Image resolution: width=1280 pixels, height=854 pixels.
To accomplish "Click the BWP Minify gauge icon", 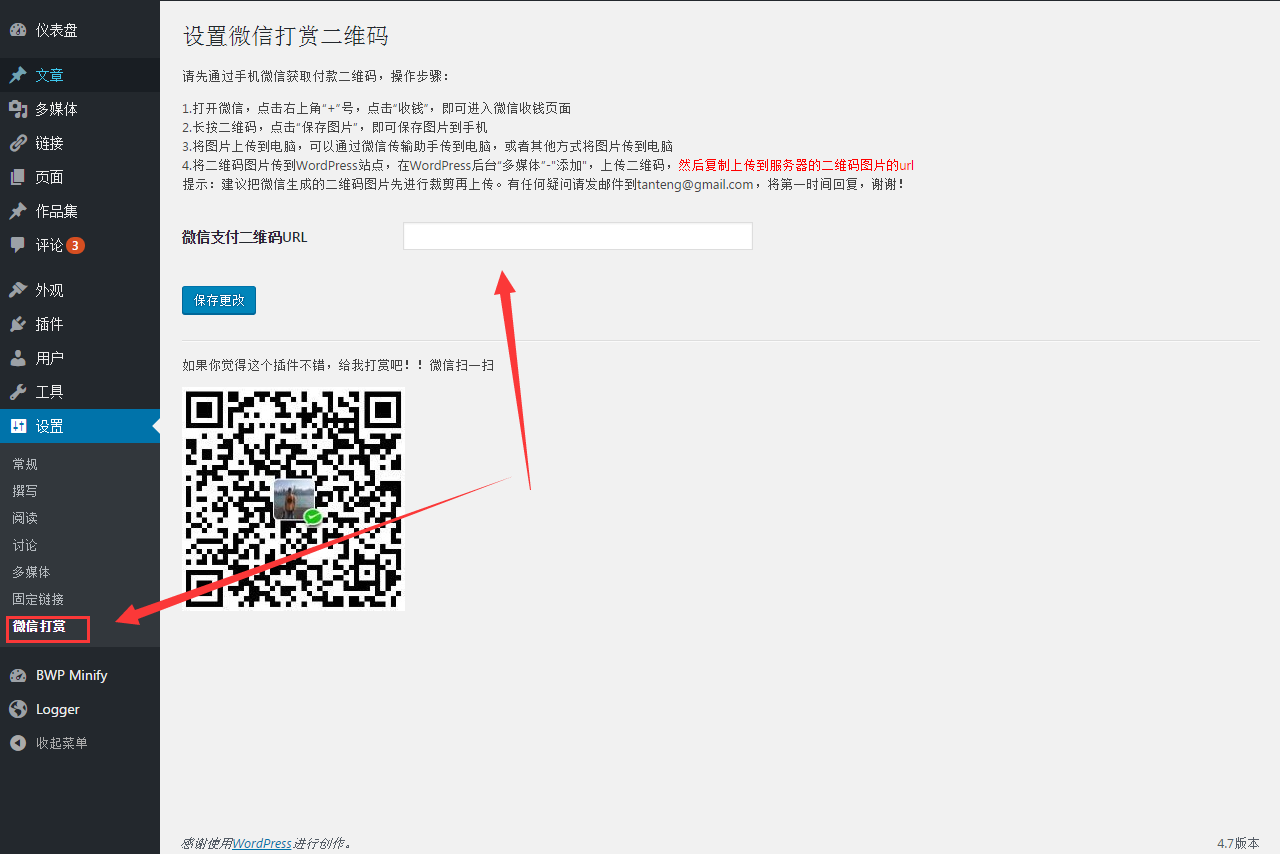I will (x=18, y=675).
